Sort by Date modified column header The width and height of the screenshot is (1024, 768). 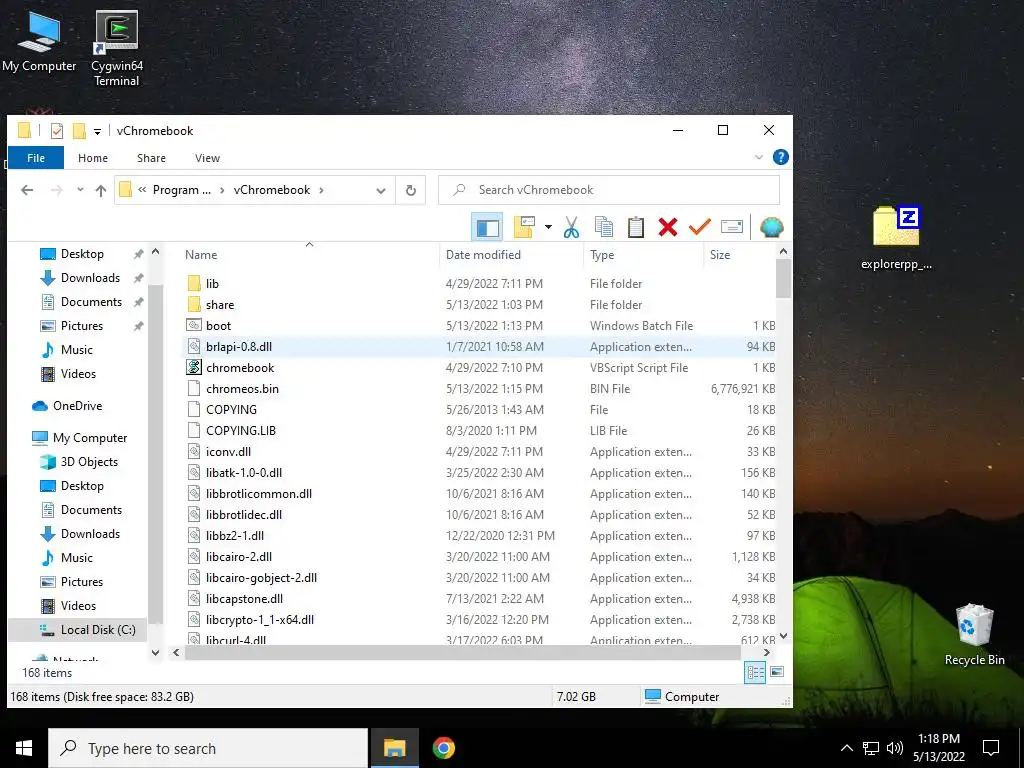[512, 255]
